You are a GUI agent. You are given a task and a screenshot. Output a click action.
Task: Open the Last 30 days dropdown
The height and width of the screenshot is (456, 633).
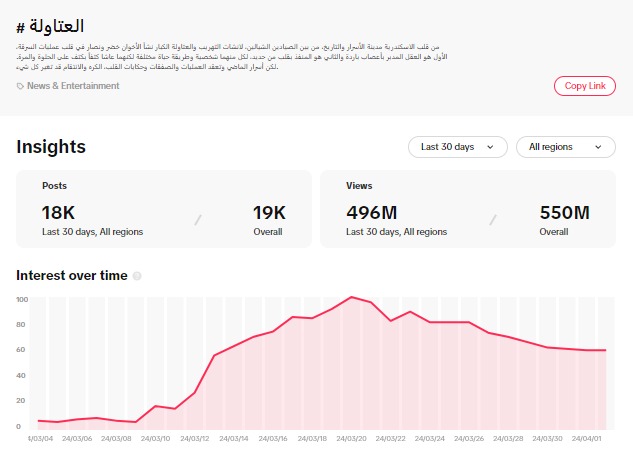pyautogui.click(x=457, y=147)
